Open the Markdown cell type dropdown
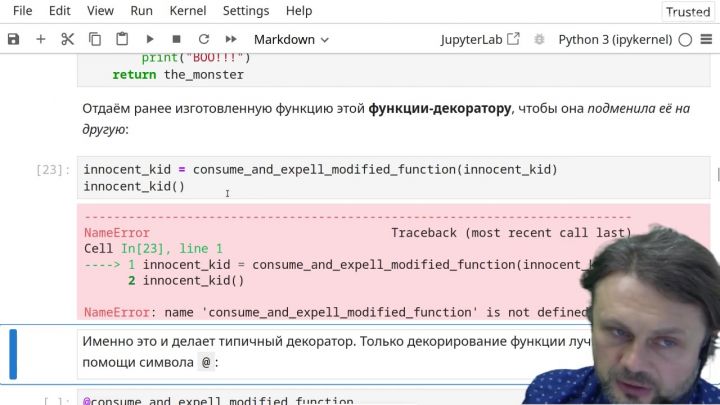 tap(291, 39)
